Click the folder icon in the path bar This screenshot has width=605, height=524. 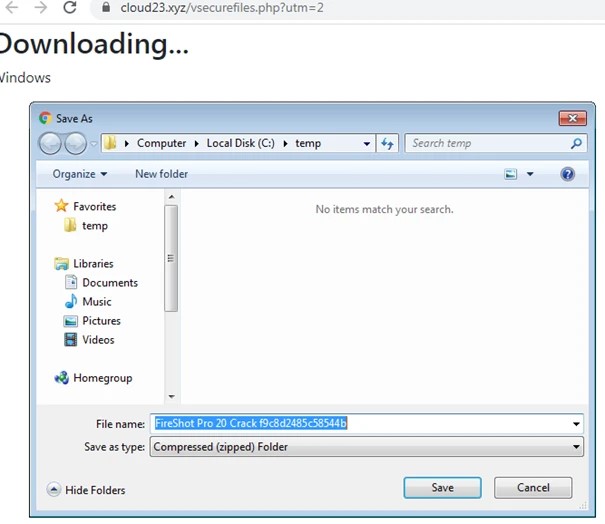click(110, 143)
